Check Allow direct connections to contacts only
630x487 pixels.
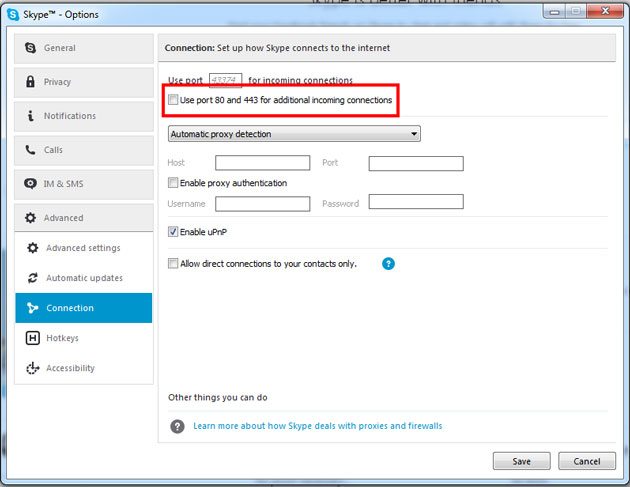pos(173,264)
